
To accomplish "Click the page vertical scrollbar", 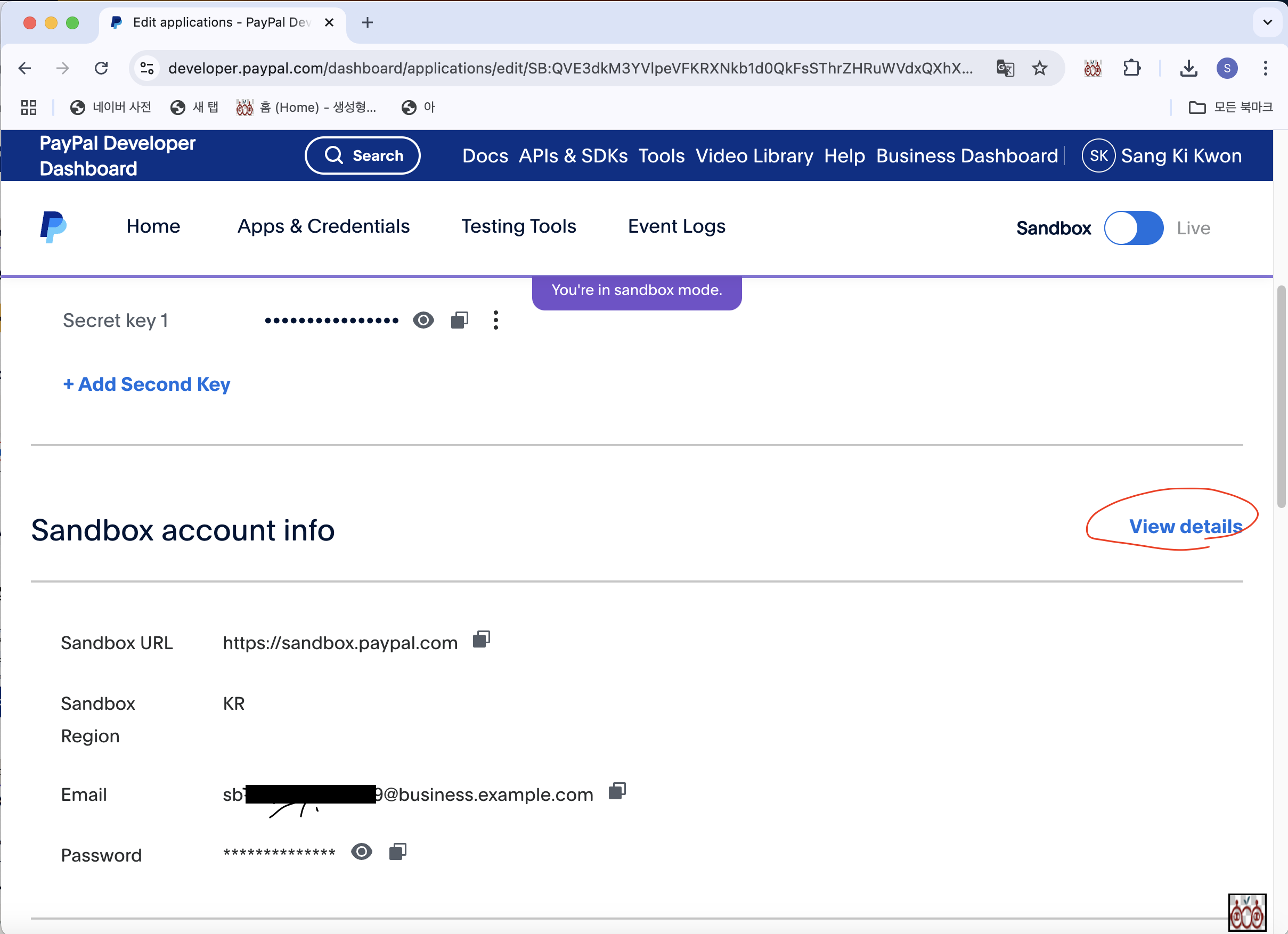I will coord(1281,397).
